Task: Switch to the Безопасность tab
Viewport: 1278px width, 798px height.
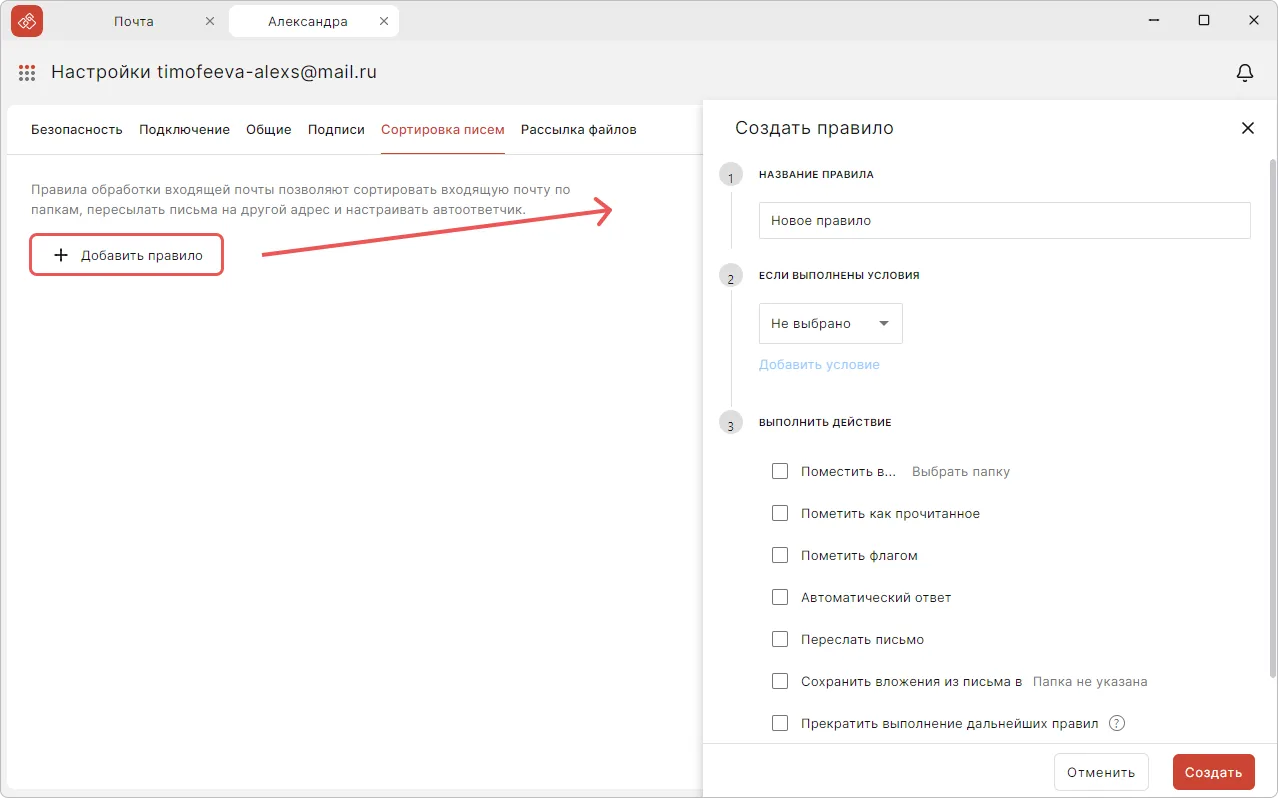Action: (76, 129)
